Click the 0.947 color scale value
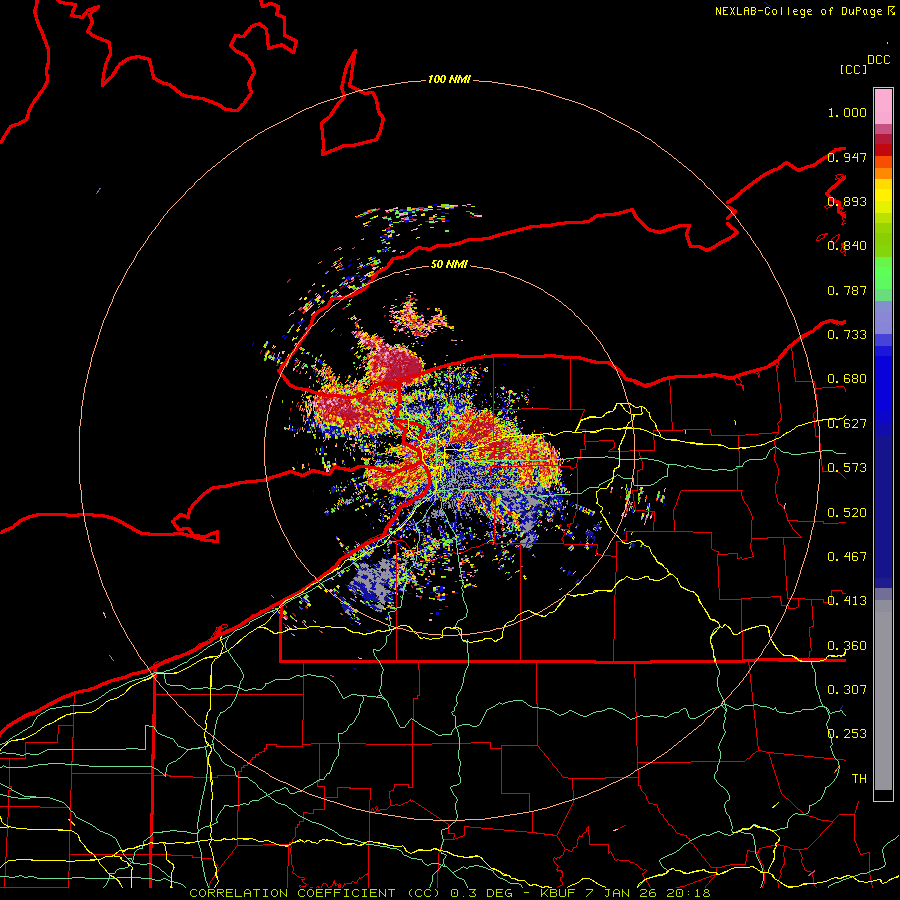 click(847, 157)
